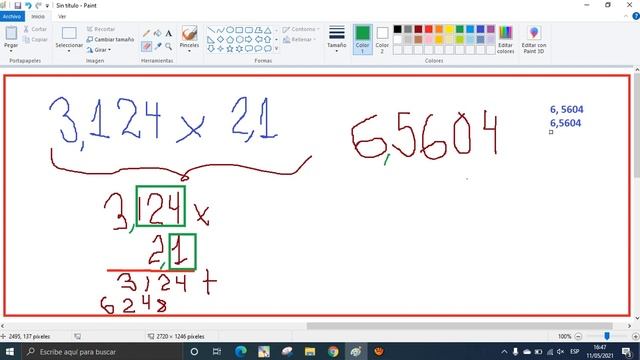Click the Cortar cut button
640x360 pixels.
coord(35,29)
